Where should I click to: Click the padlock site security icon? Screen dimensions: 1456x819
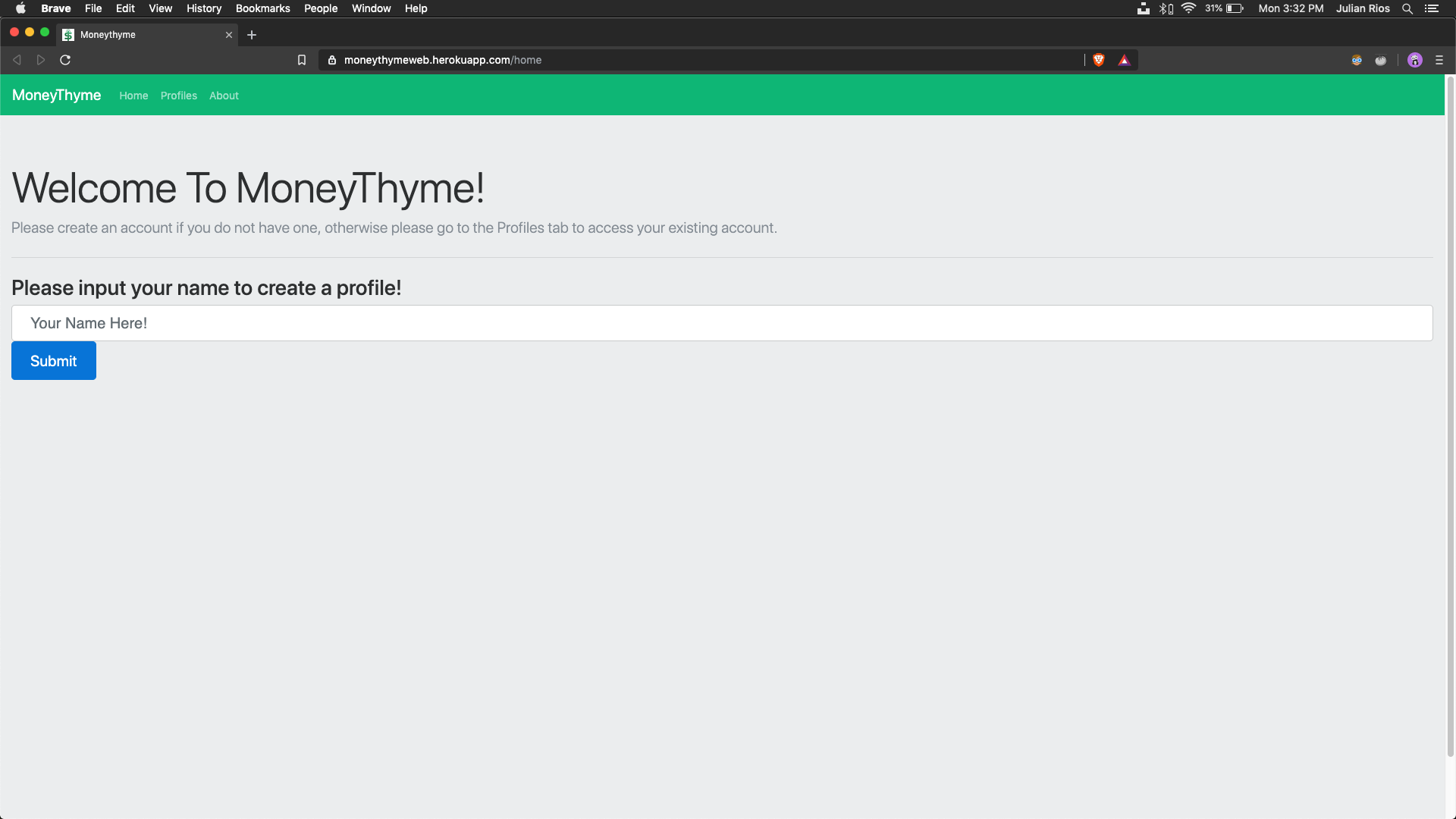(x=332, y=60)
